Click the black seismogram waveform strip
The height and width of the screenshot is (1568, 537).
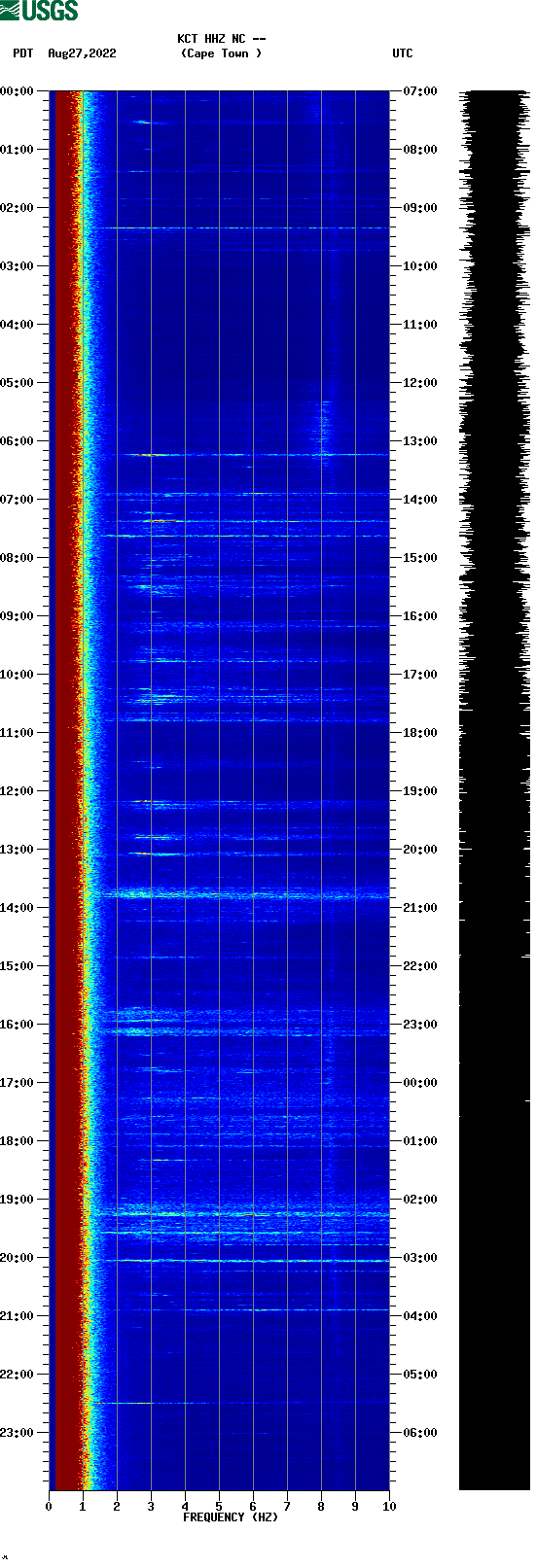pos(494,790)
